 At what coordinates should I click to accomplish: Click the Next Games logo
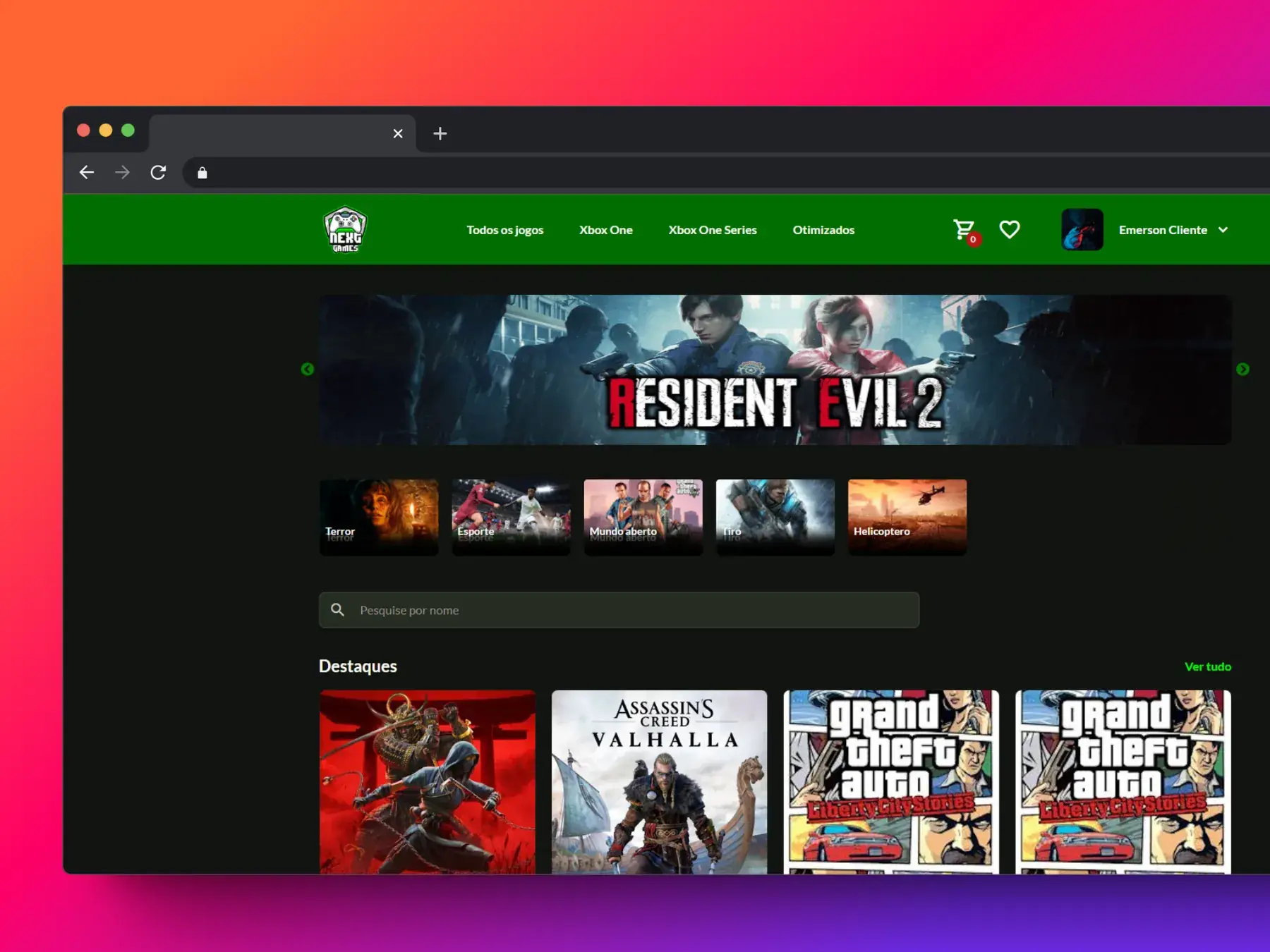[345, 229]
